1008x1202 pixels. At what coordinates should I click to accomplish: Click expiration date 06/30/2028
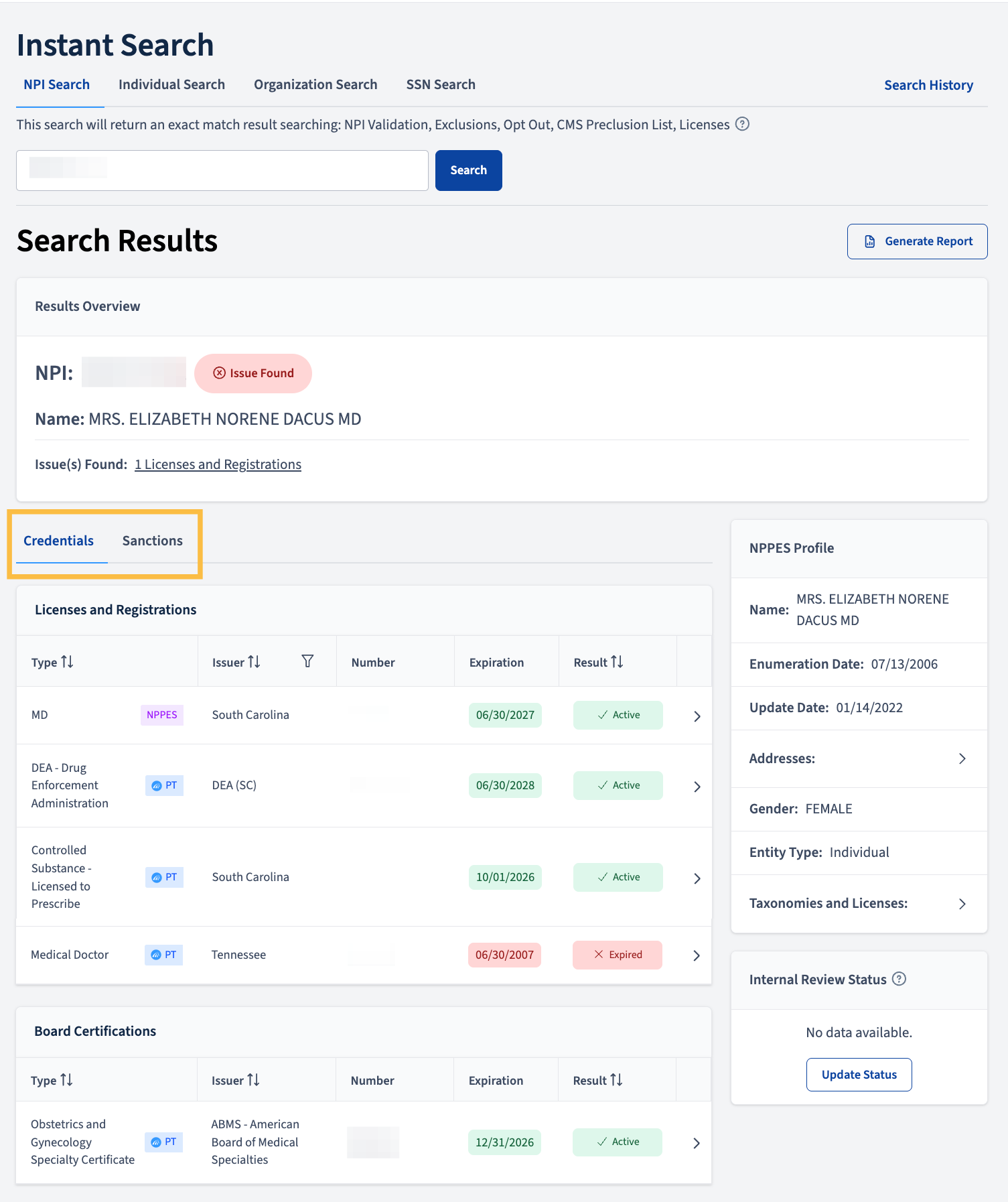505,785
